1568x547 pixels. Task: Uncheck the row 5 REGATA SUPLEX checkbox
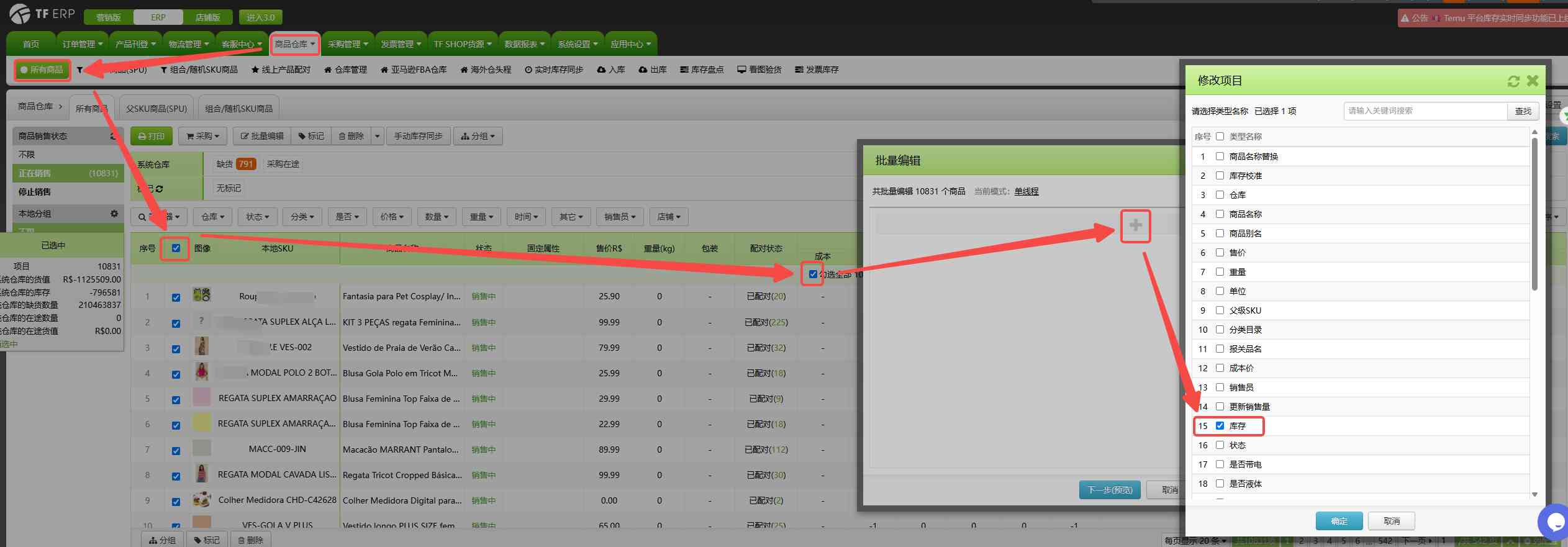tap(176, 400)
